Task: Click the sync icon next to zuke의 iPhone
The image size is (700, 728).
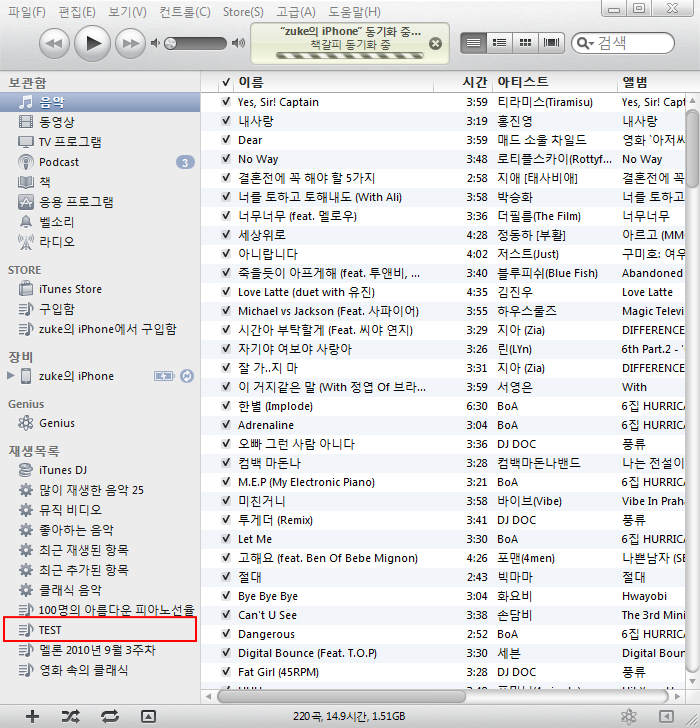Action: pos(187,376)
